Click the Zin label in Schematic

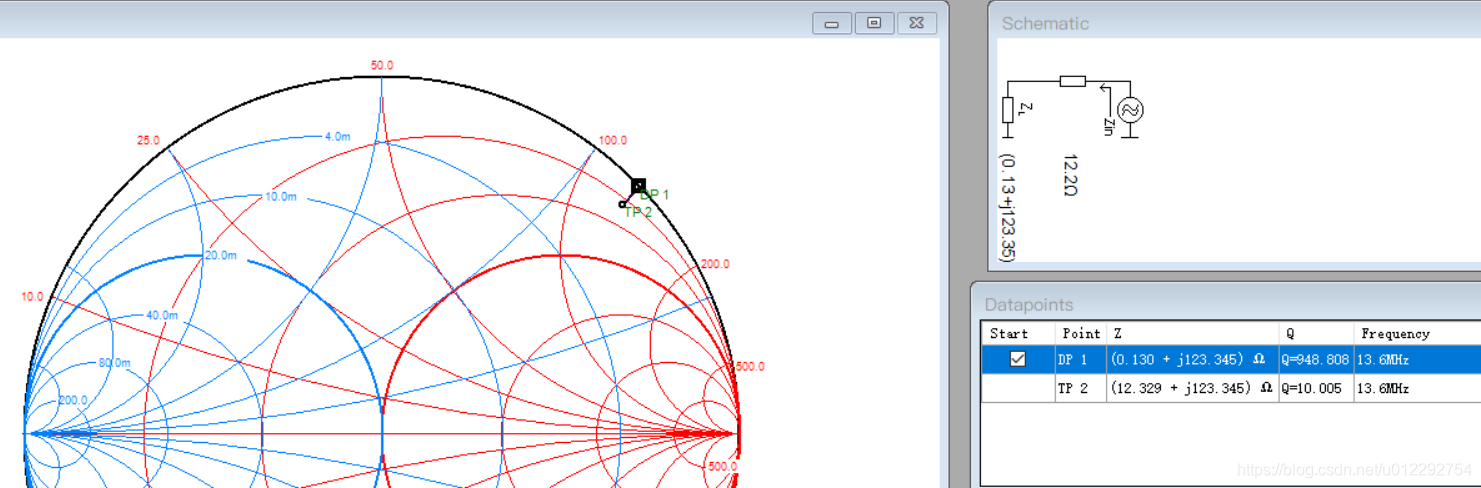1108,126
